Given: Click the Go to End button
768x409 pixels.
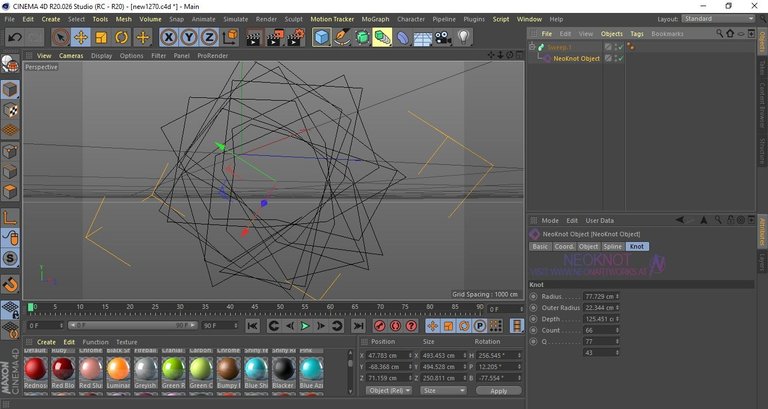Looking at the screenshot, I should 358,326.
